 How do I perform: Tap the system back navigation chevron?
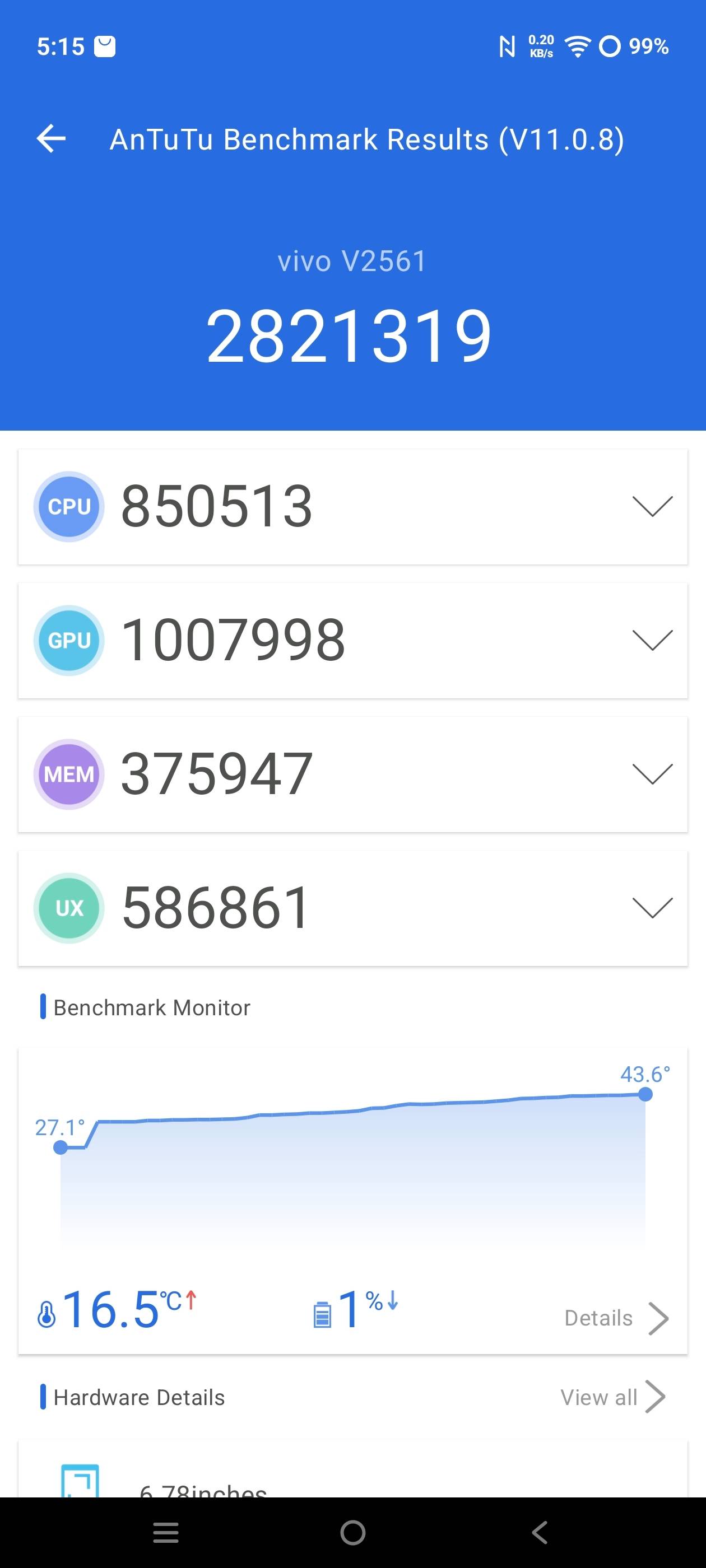point(540,1533)
